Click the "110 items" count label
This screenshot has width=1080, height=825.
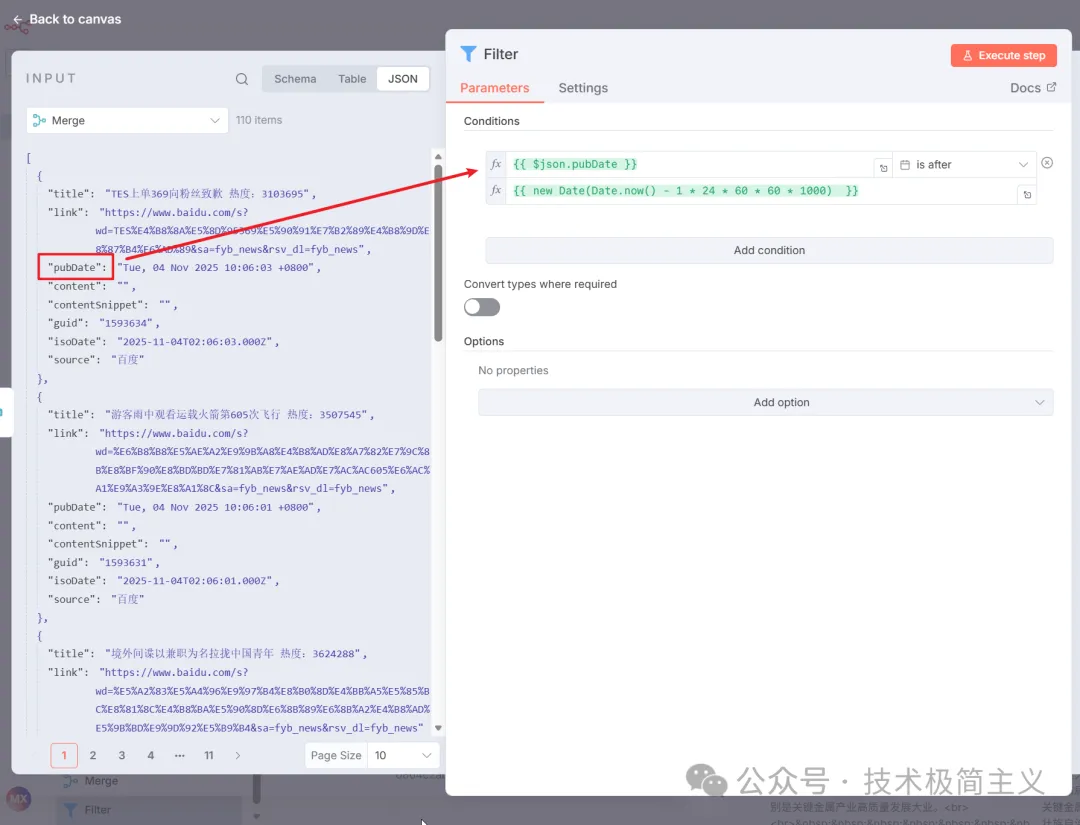[259, 120]
